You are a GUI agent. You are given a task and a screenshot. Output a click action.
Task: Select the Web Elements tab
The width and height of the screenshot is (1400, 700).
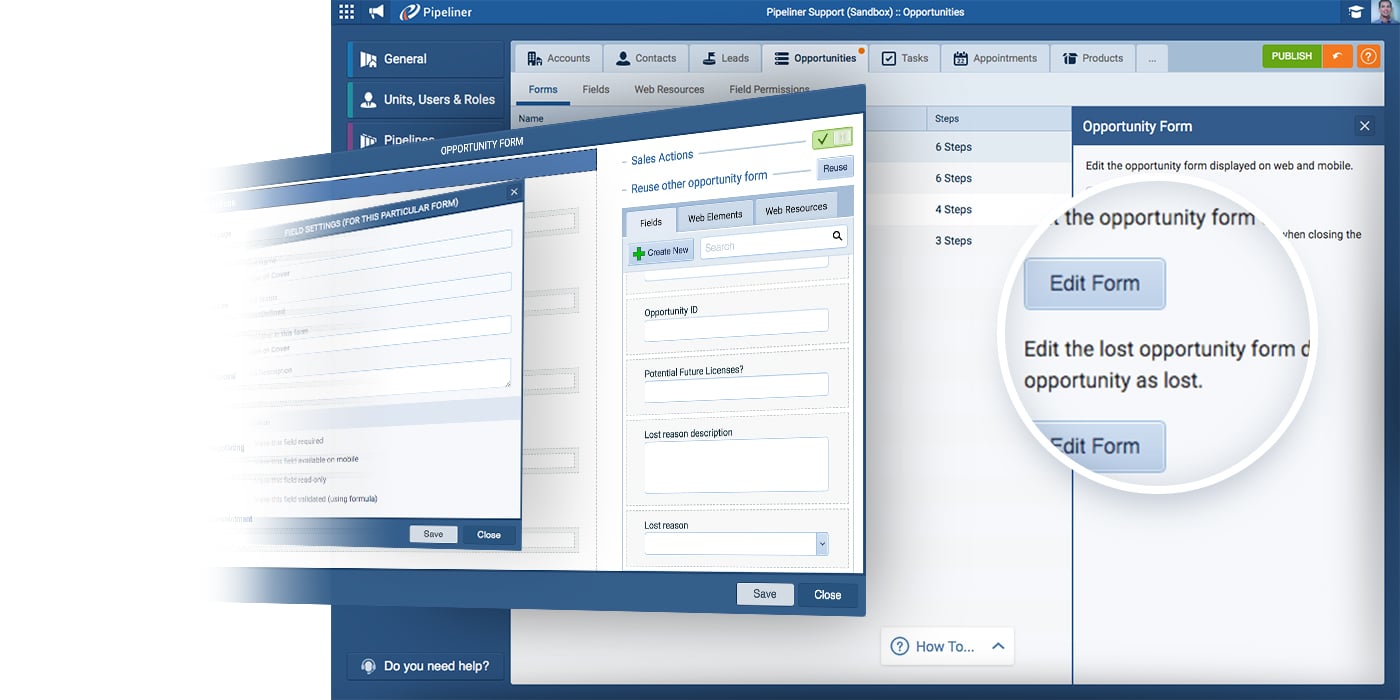point(715,216)
